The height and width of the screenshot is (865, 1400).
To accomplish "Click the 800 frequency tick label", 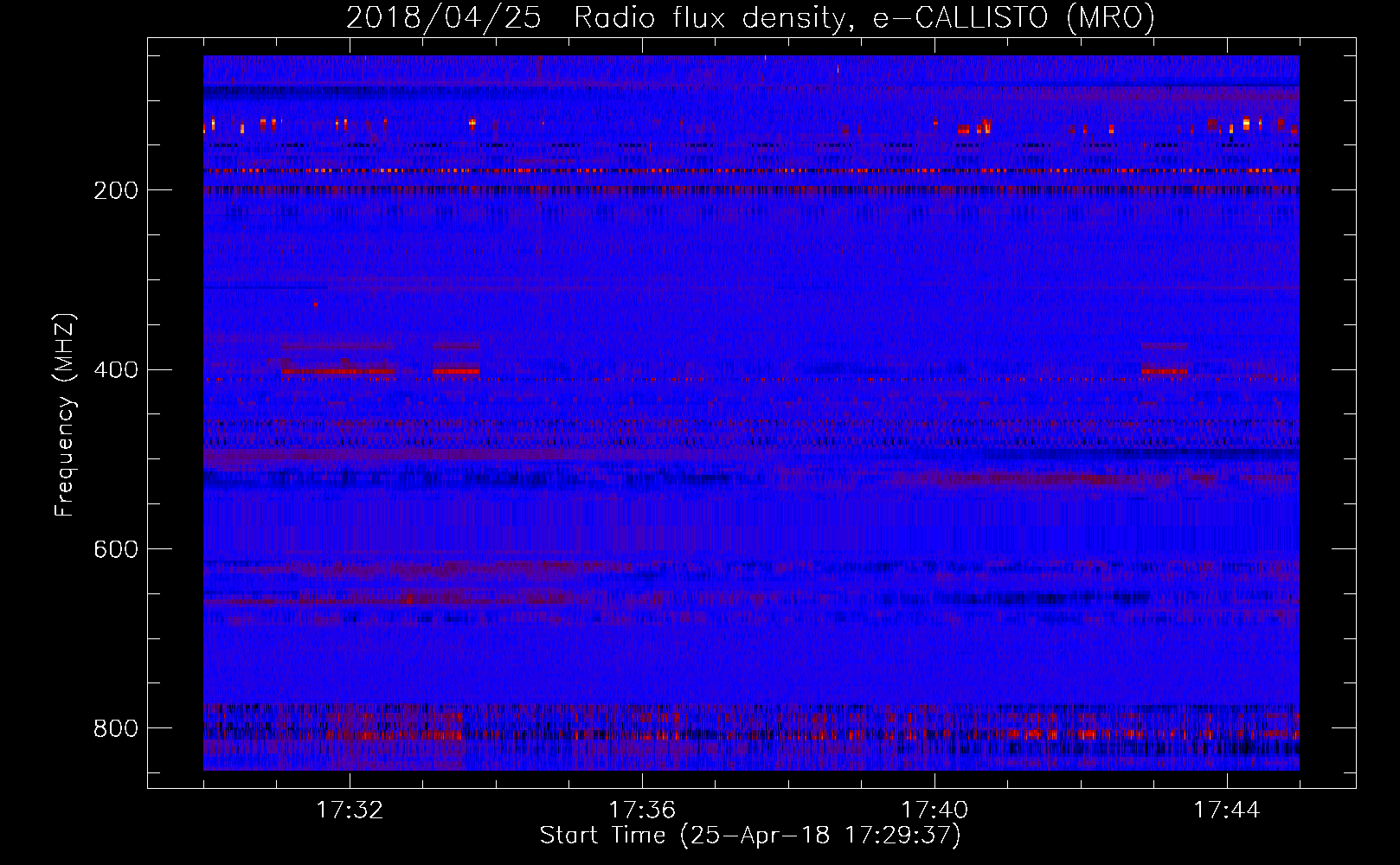I will (x=115, y=729).
